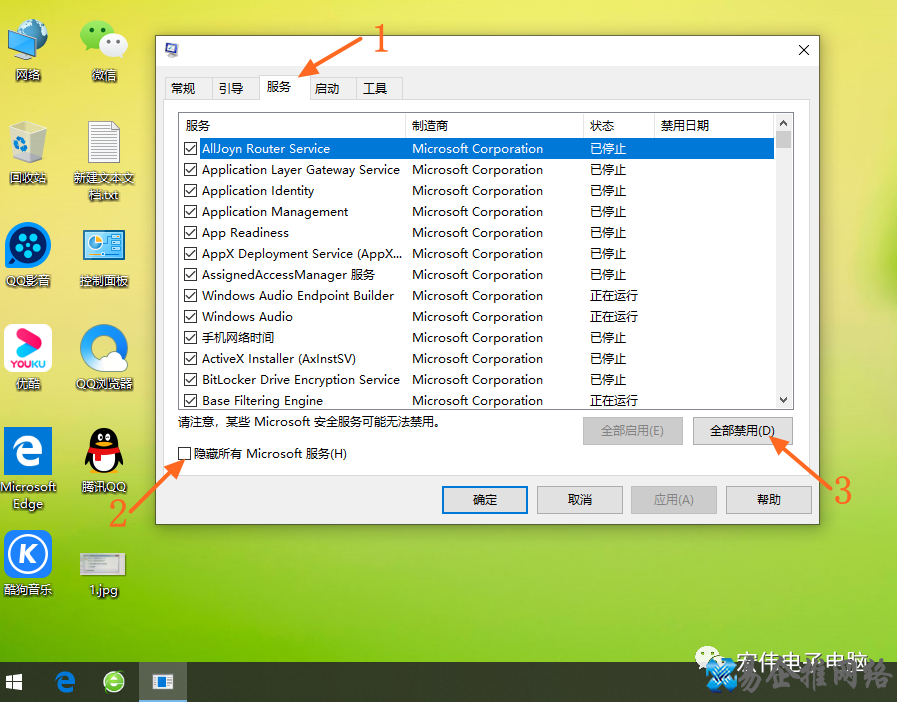
Task: Open the QQ影音 player icon
Action: tap(28, 245)
